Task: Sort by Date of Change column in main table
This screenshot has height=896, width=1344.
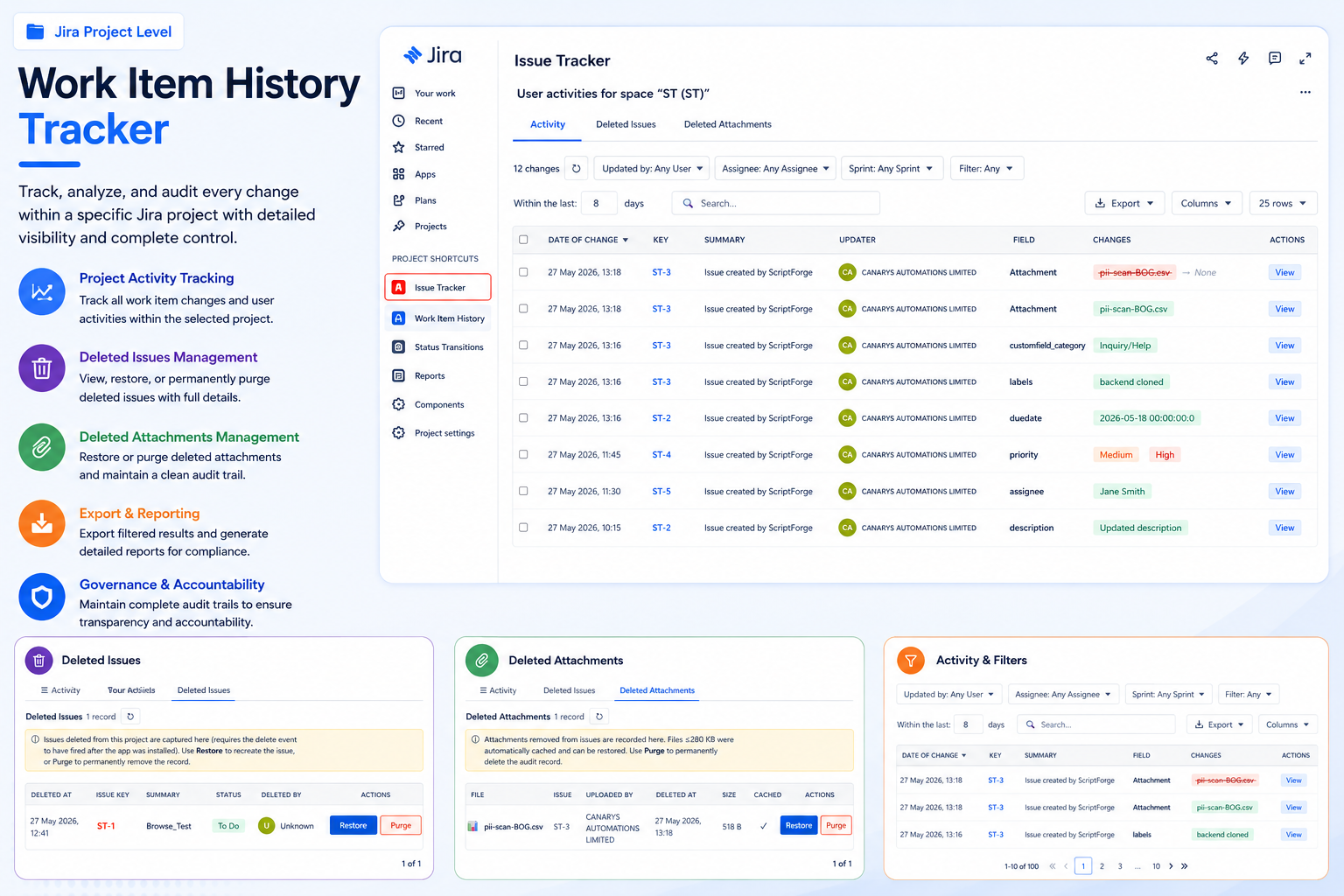Action: coord(587,240)
